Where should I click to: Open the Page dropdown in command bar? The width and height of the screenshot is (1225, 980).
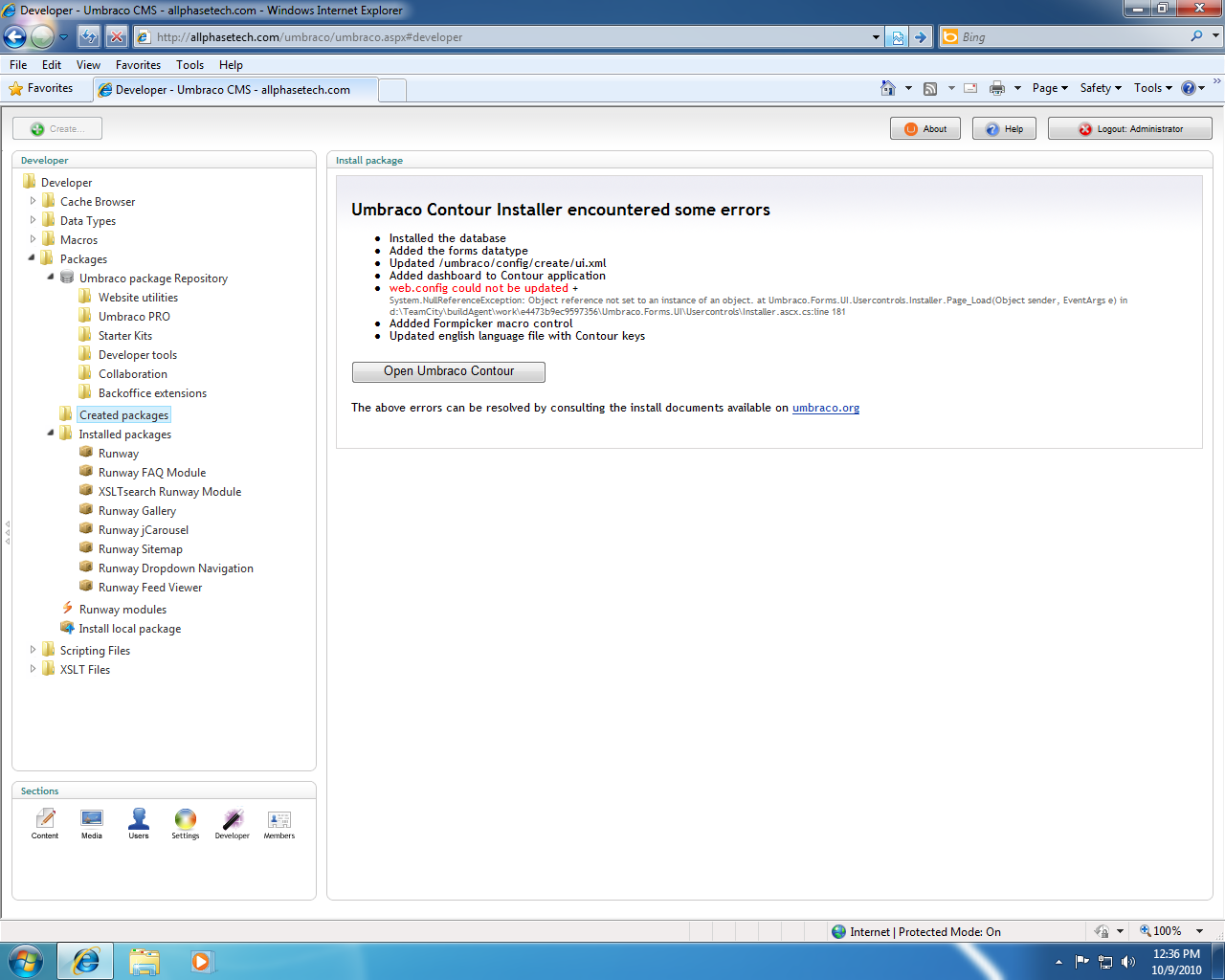[1050, 88]
